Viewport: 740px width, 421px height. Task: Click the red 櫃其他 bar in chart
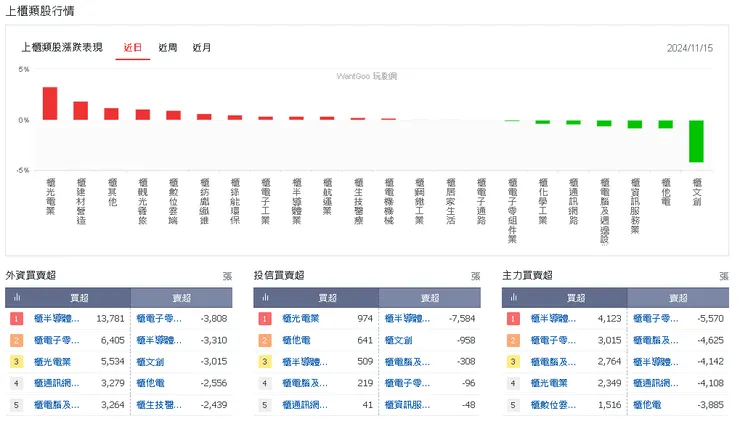111,114
